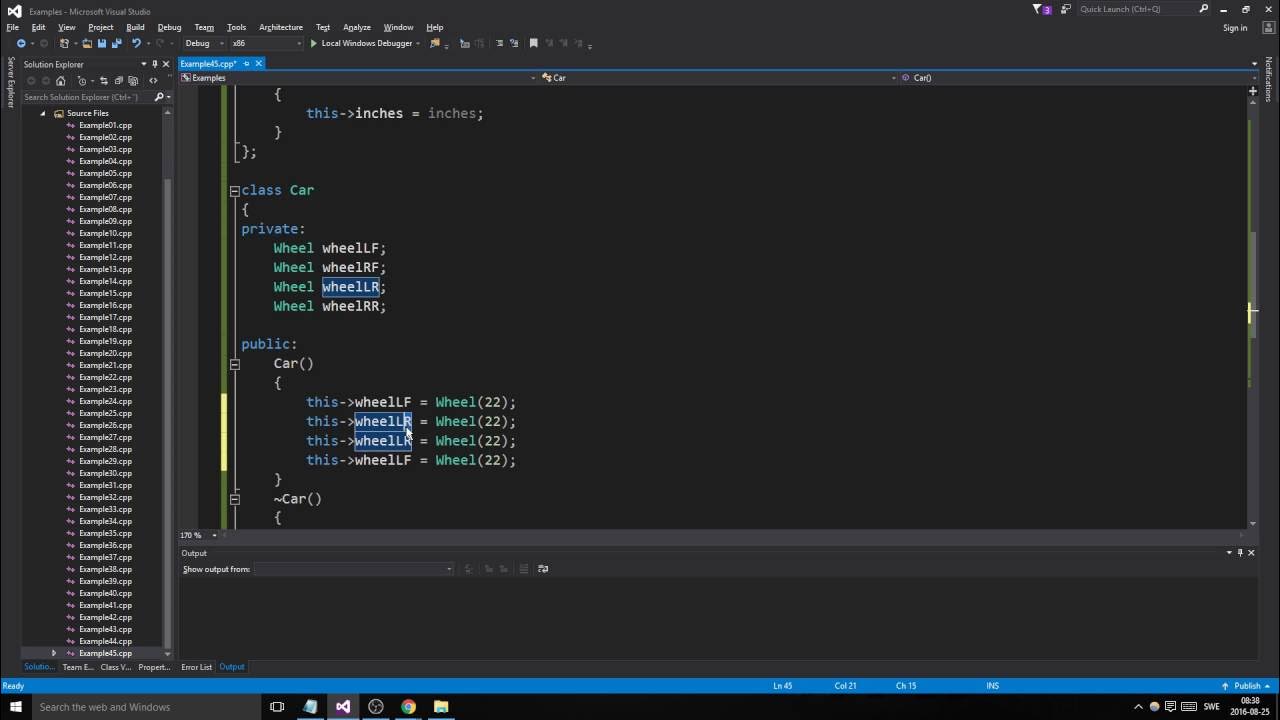Click Publish in the status bar
1280x720 pixels.
(x=1247, y=686)
